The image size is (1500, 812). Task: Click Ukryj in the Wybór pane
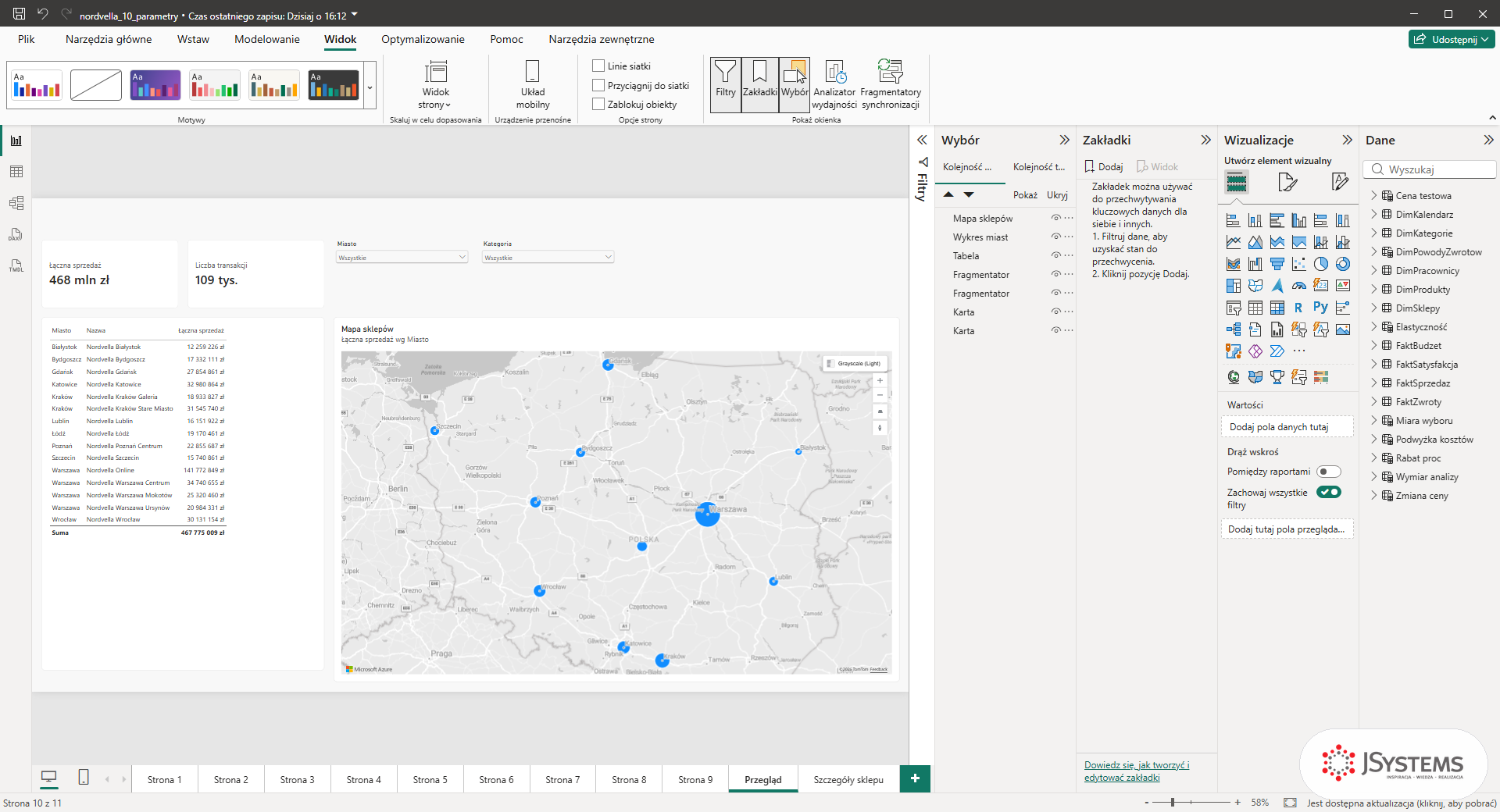(1057, 194)
